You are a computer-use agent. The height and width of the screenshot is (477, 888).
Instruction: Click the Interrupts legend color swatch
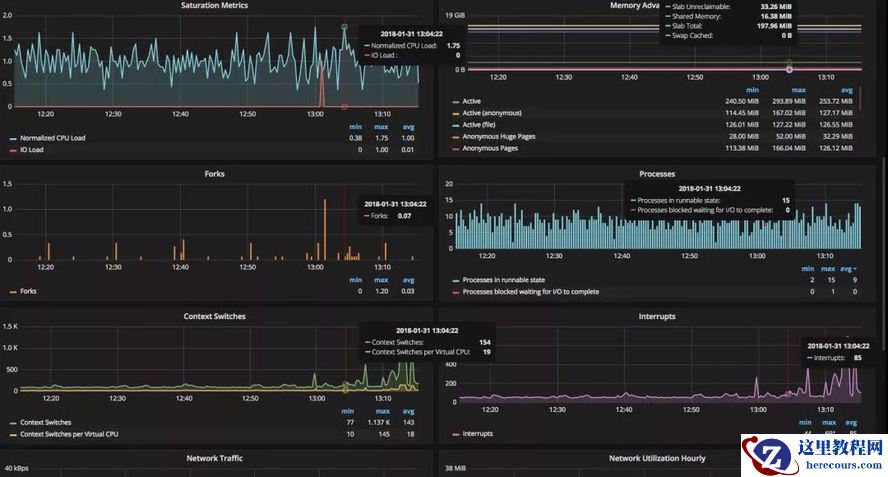(455, 434)
